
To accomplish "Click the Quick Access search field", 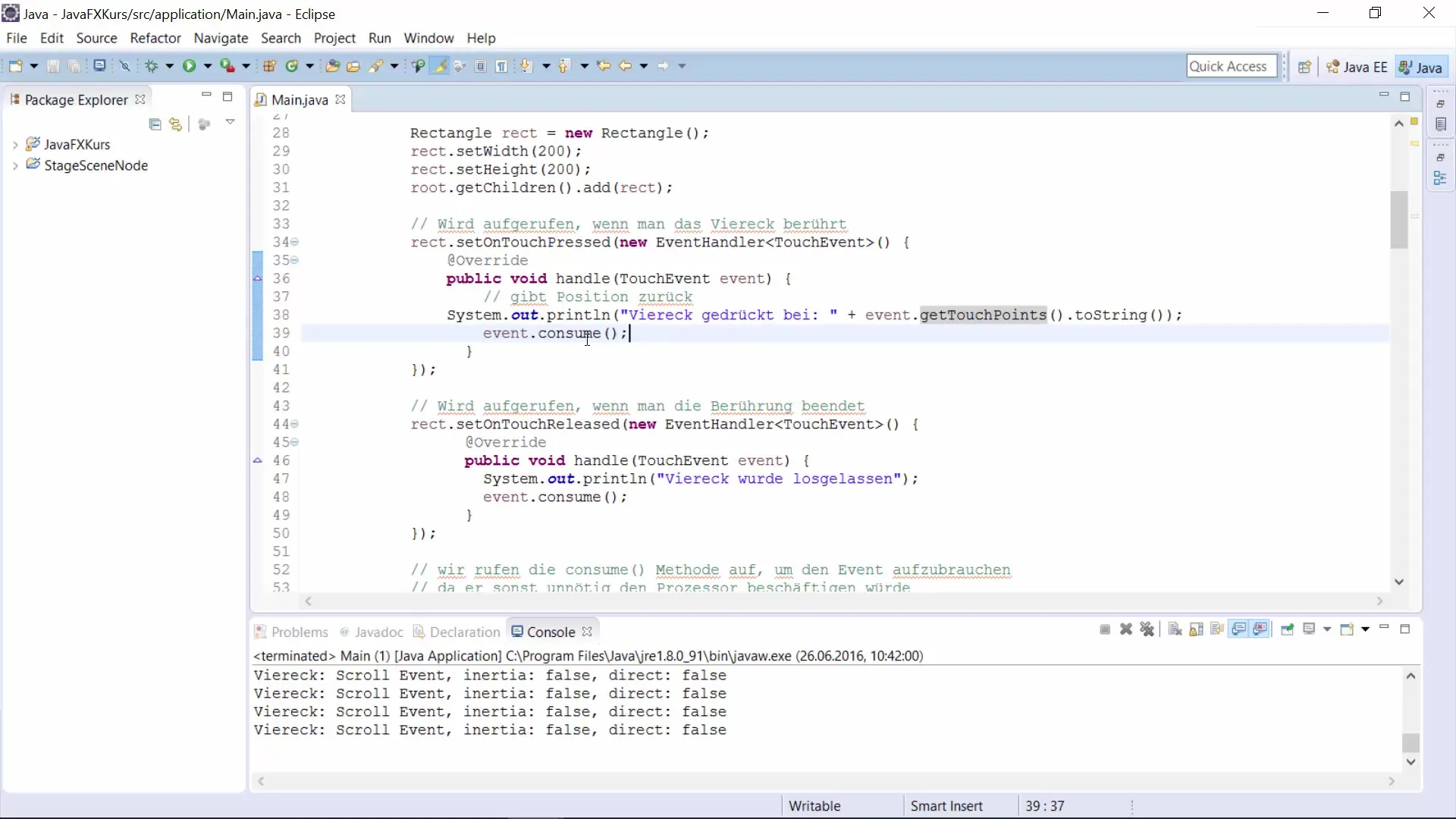I will (1232, 66).
